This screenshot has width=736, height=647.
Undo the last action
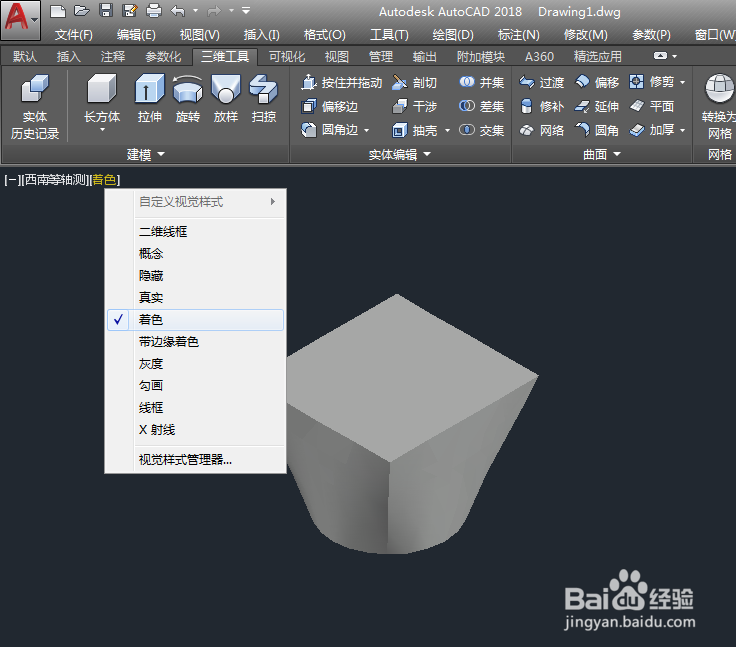point(178,10)
